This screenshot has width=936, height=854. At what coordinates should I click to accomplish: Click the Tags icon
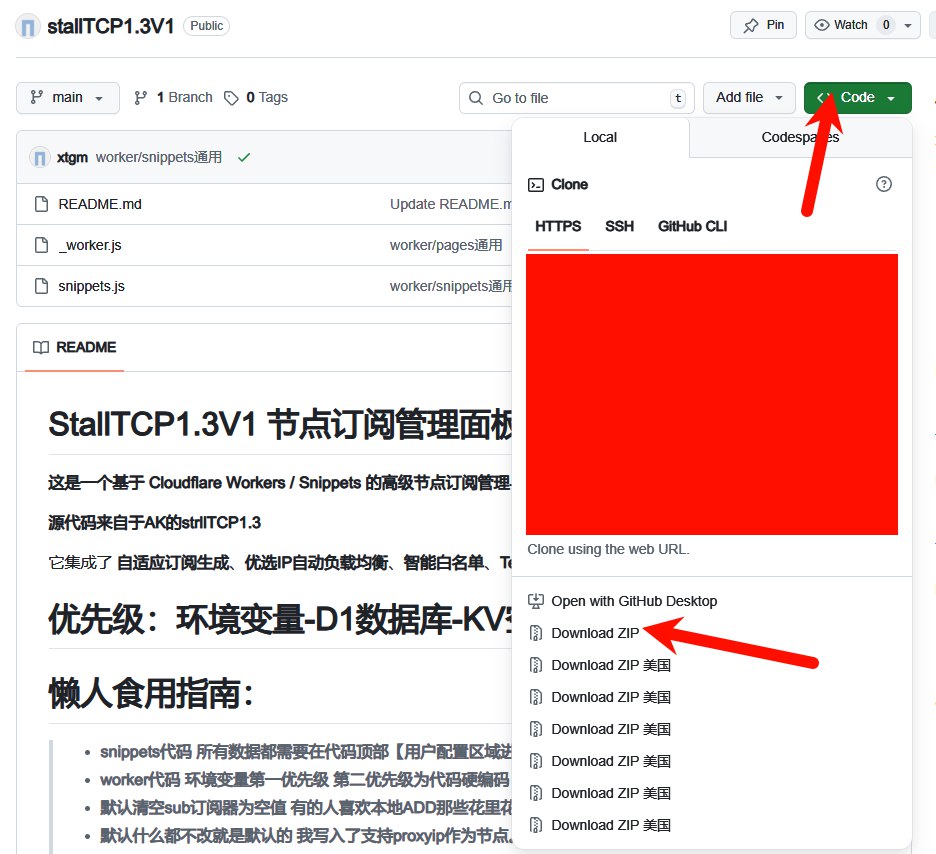(x=231, y=98)
